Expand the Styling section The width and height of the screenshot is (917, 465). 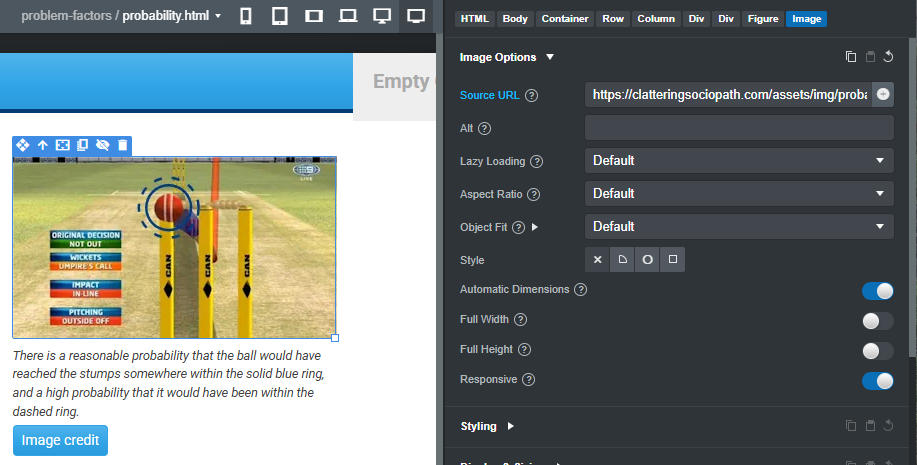point(487,426)
